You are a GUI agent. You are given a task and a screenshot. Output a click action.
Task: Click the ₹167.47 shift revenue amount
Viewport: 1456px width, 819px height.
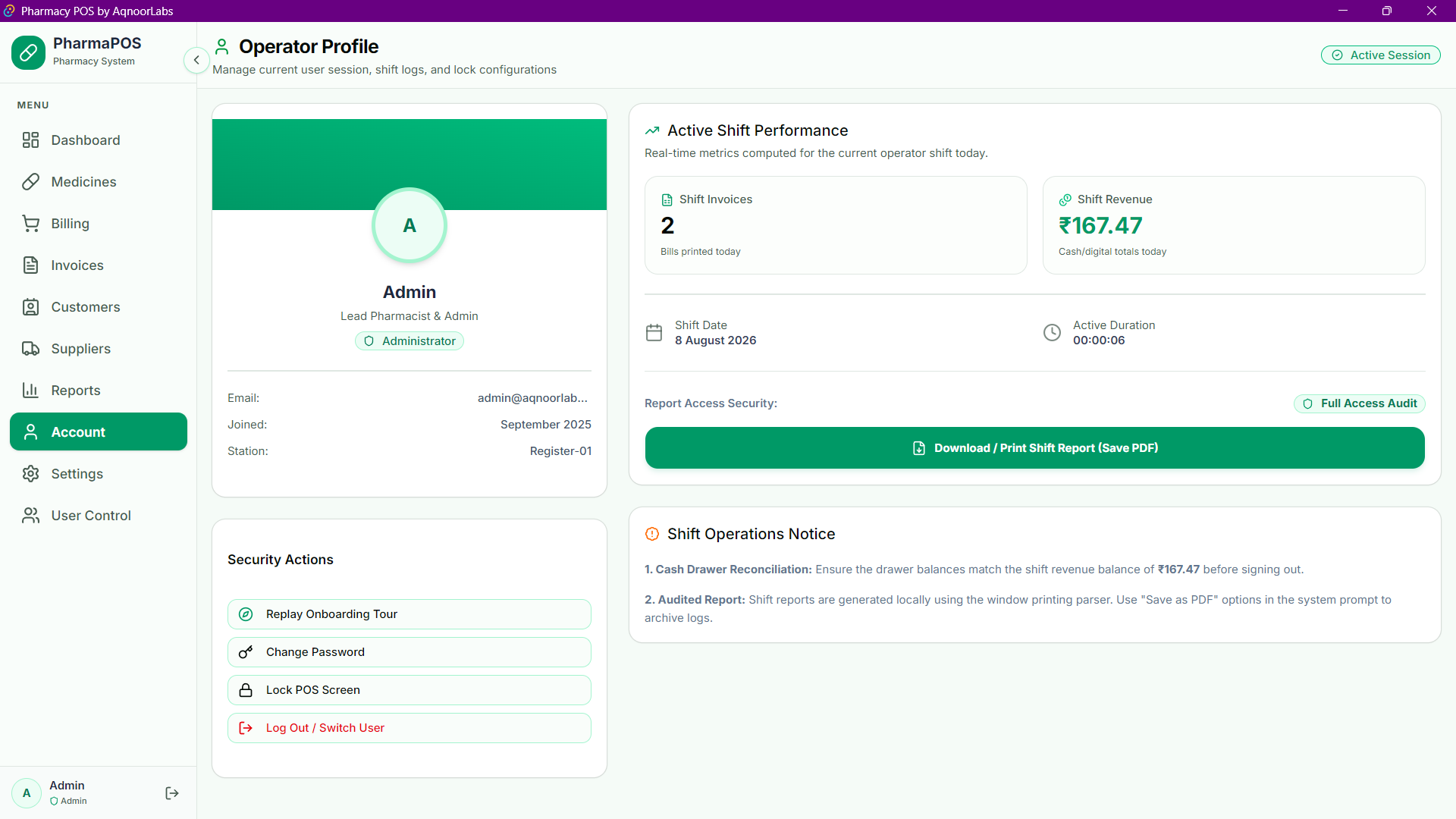click(x=1100, y=225)
